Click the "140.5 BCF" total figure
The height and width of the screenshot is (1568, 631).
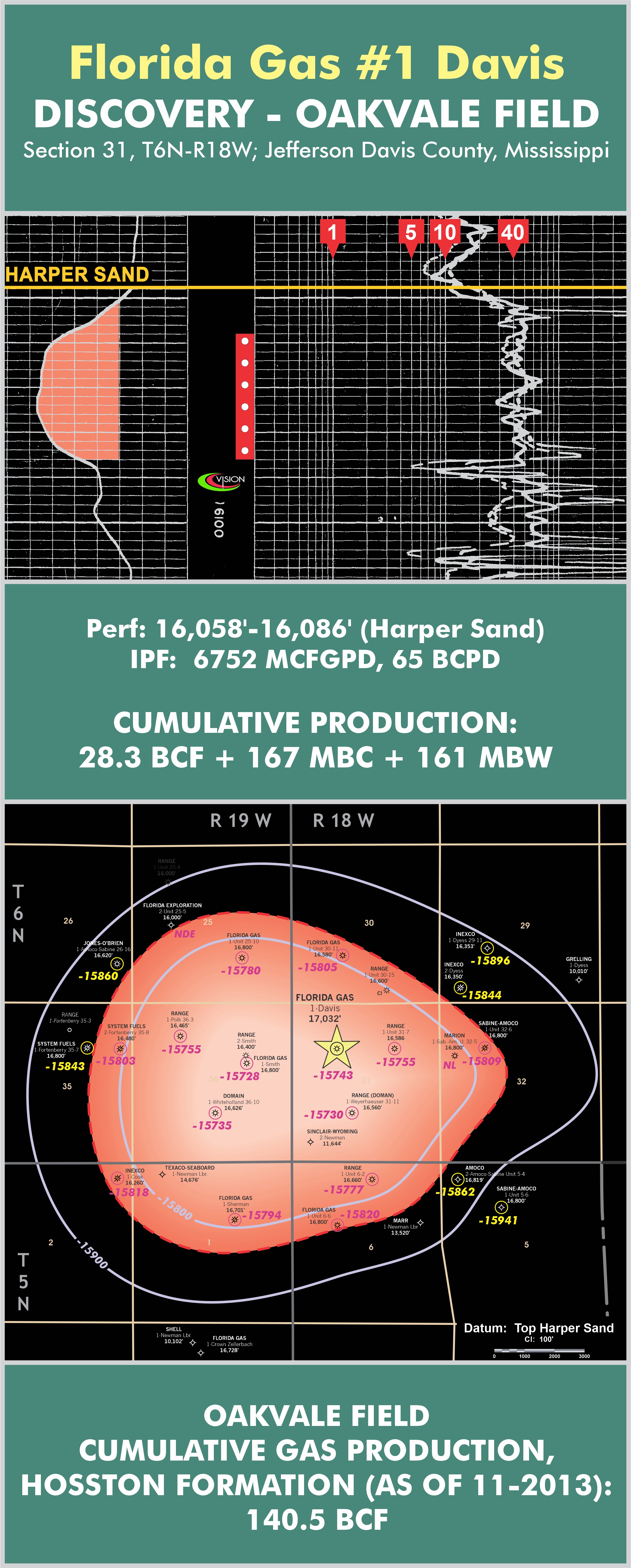pyautogui.click(x=316, y=1520)
